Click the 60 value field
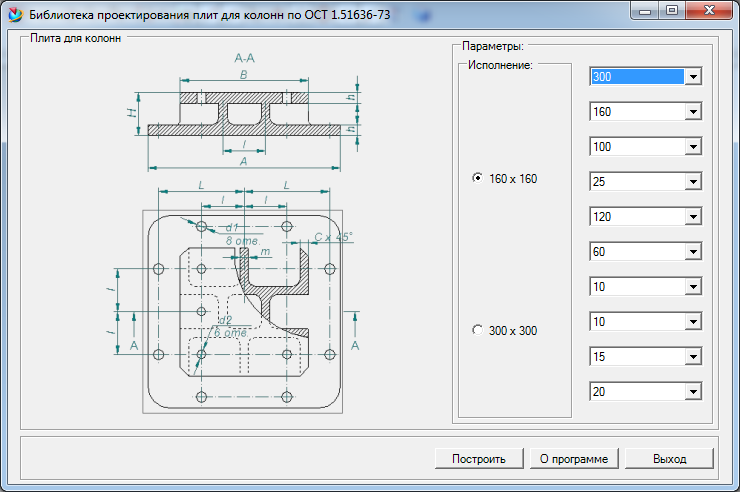The image size is (740, 492). [x=638, y=251]
